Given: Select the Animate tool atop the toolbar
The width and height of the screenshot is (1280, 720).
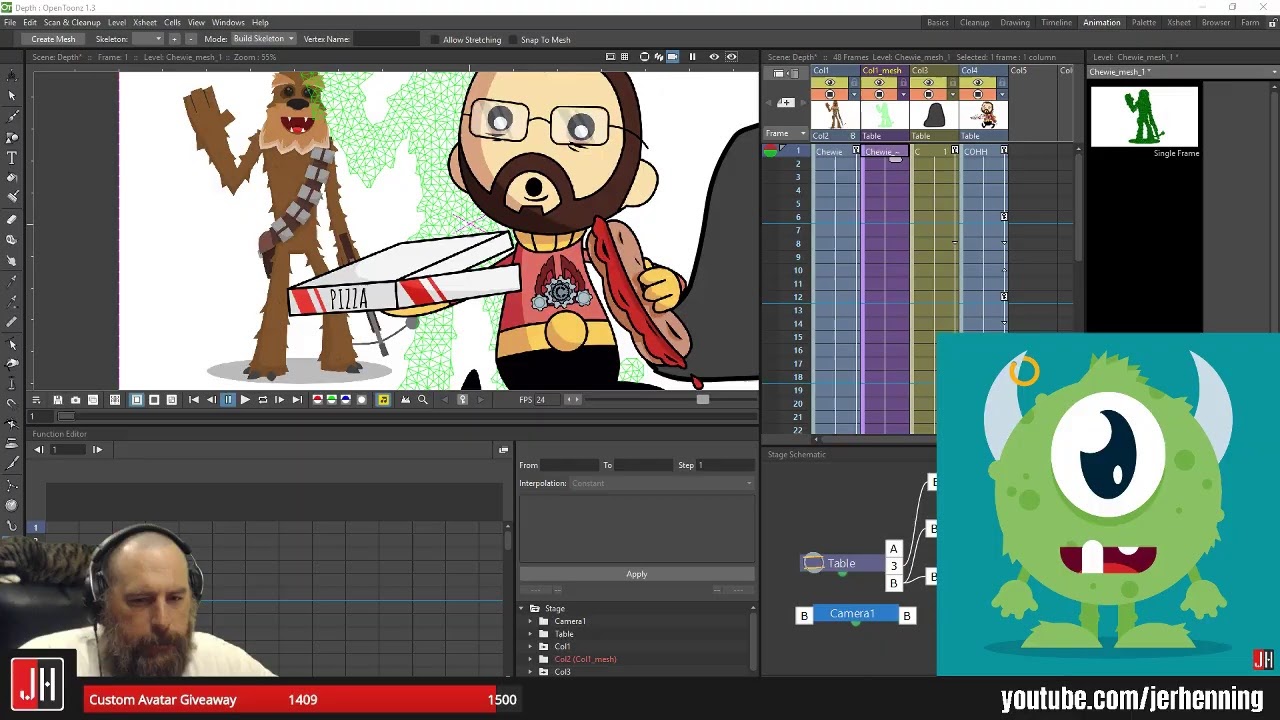Looking at the screenshot, I should click(x=12, y=75).
